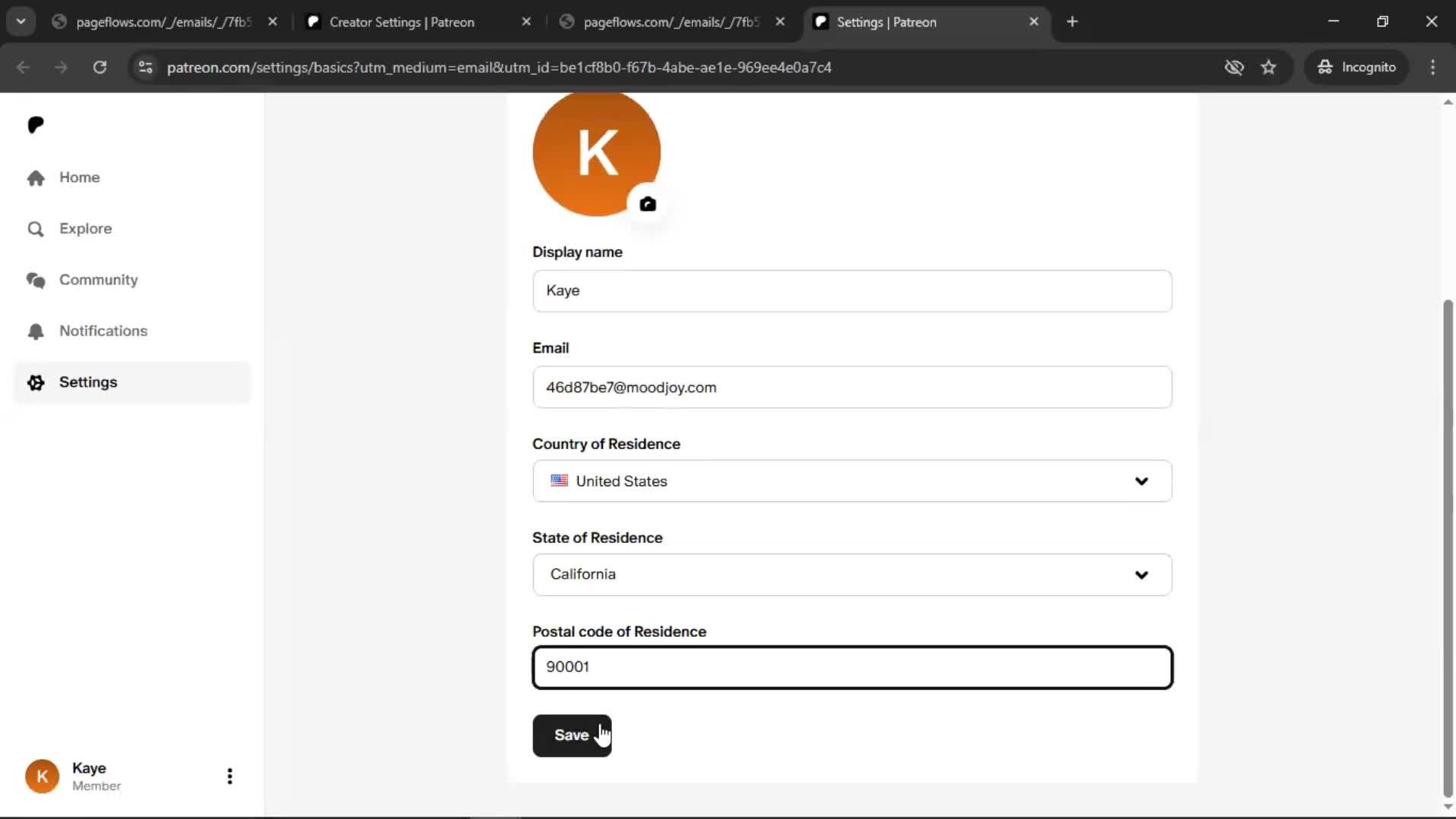Viewport: 1456px width, 819px height.
Task: Reload the current page
Action: tap(99, 67)
